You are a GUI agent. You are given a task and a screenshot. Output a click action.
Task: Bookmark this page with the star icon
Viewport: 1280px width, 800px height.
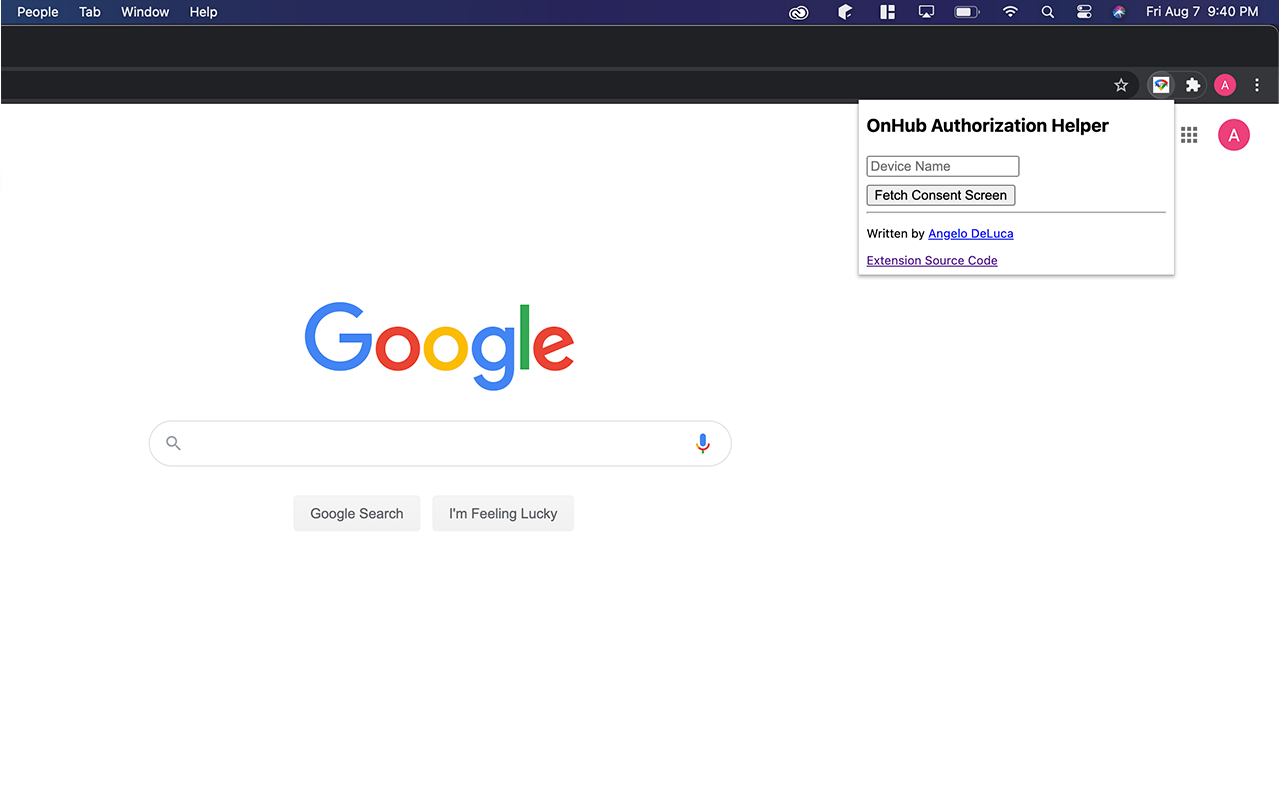pyautogui.click(x=1121, y=86)
